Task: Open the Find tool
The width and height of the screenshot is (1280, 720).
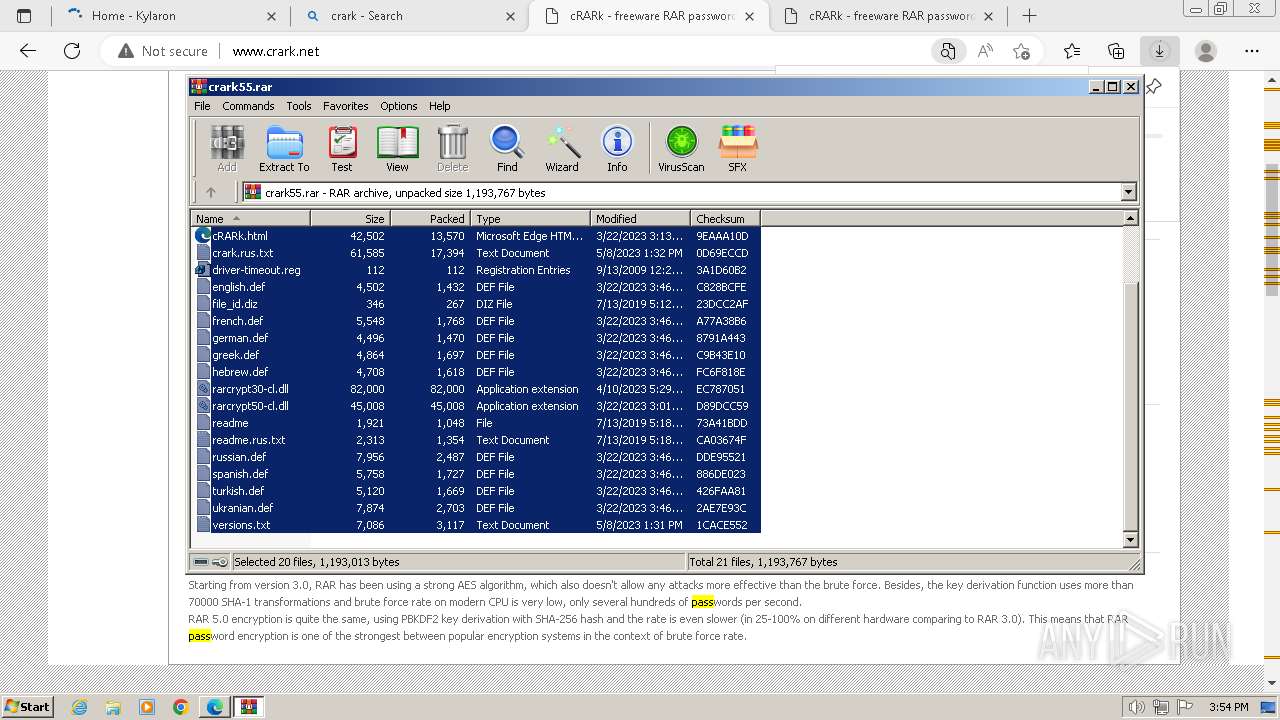Action: 507,148
